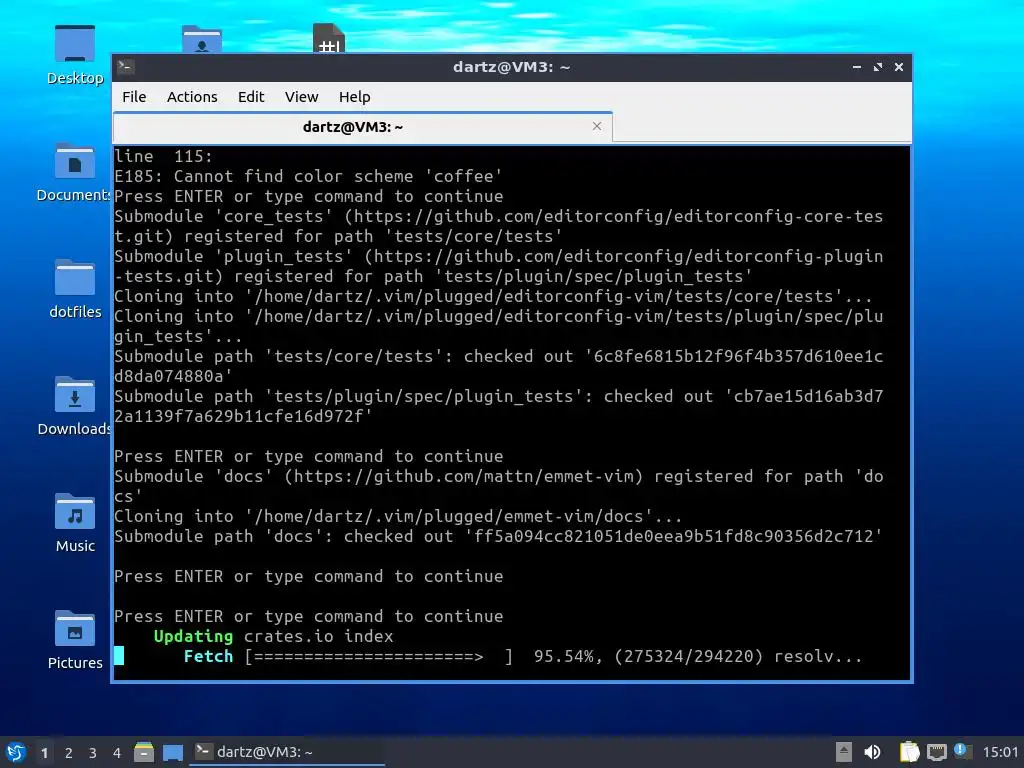Click the 'Updating crates.io index' line

[273, 636]
